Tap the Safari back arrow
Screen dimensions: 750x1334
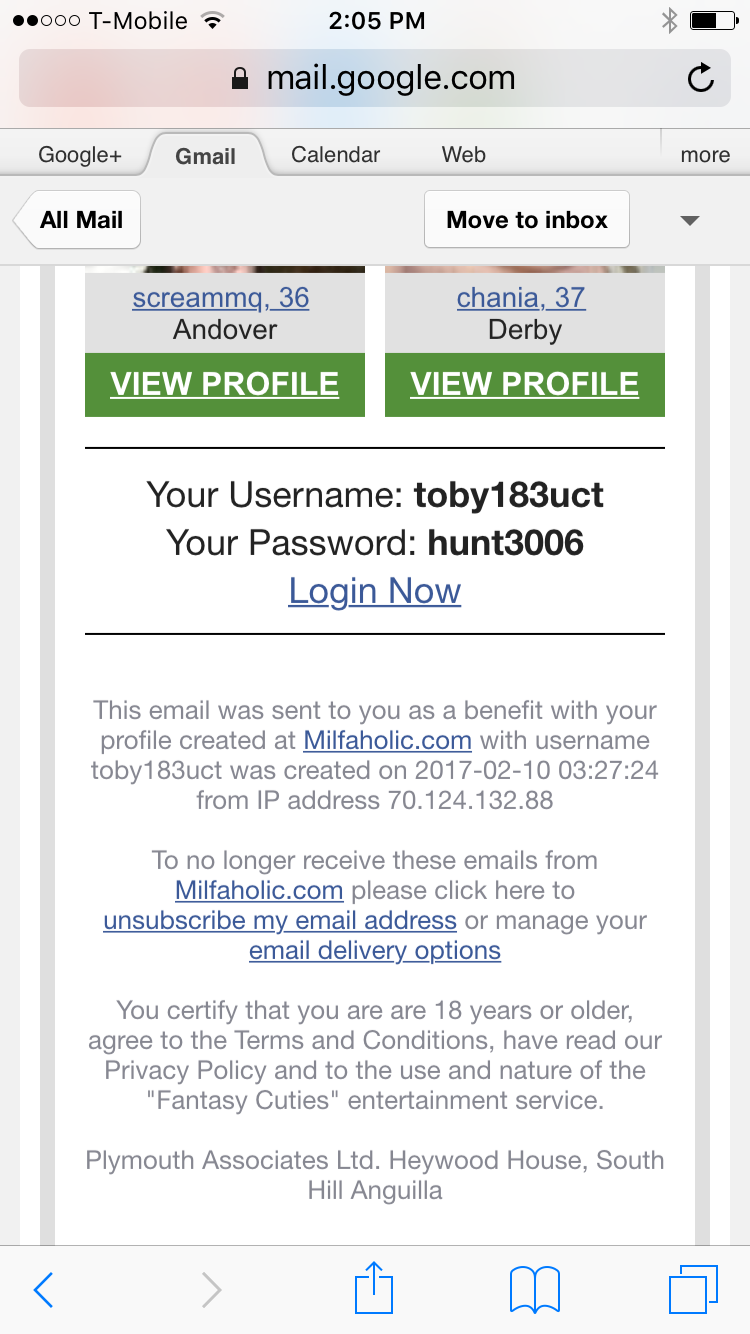[43, 1290]
